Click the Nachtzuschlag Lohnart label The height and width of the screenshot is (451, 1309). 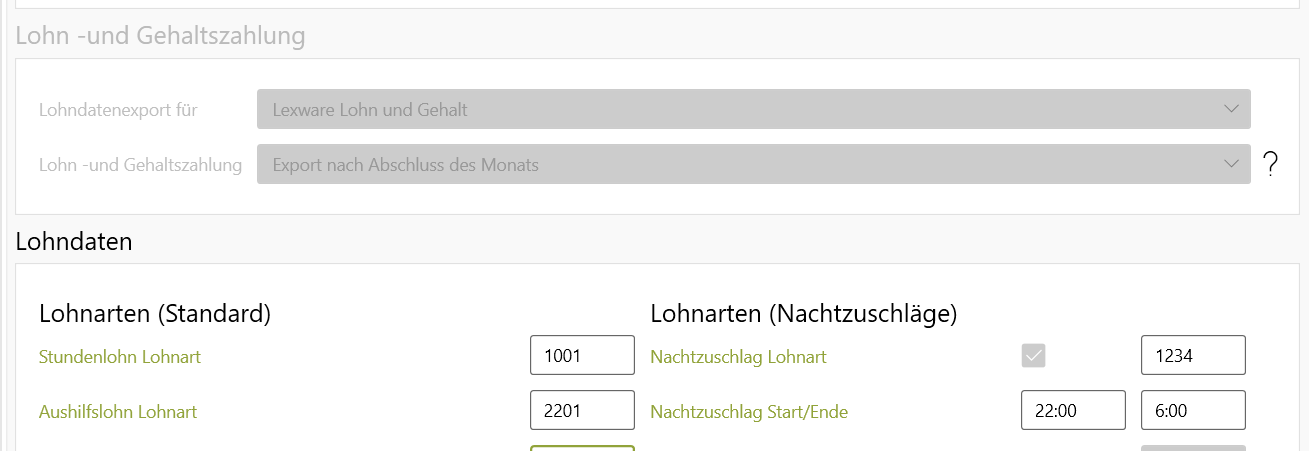tap(738, 357)
